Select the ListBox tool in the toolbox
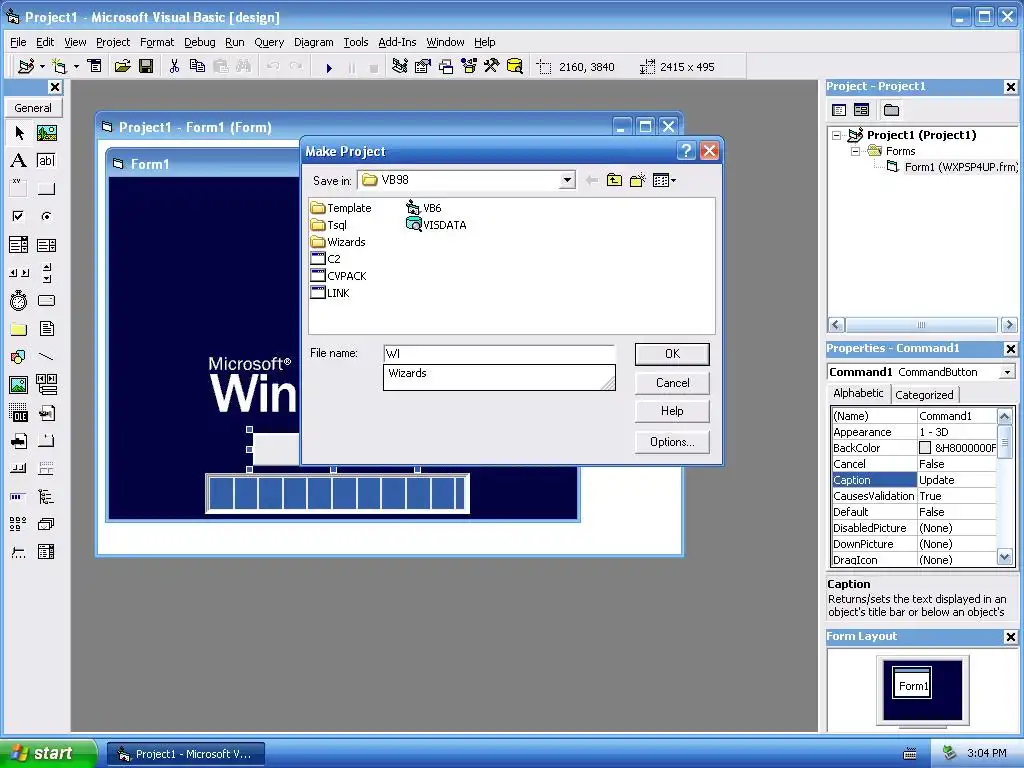Screen dimensions: 1024x768 [x=46, y=245]
